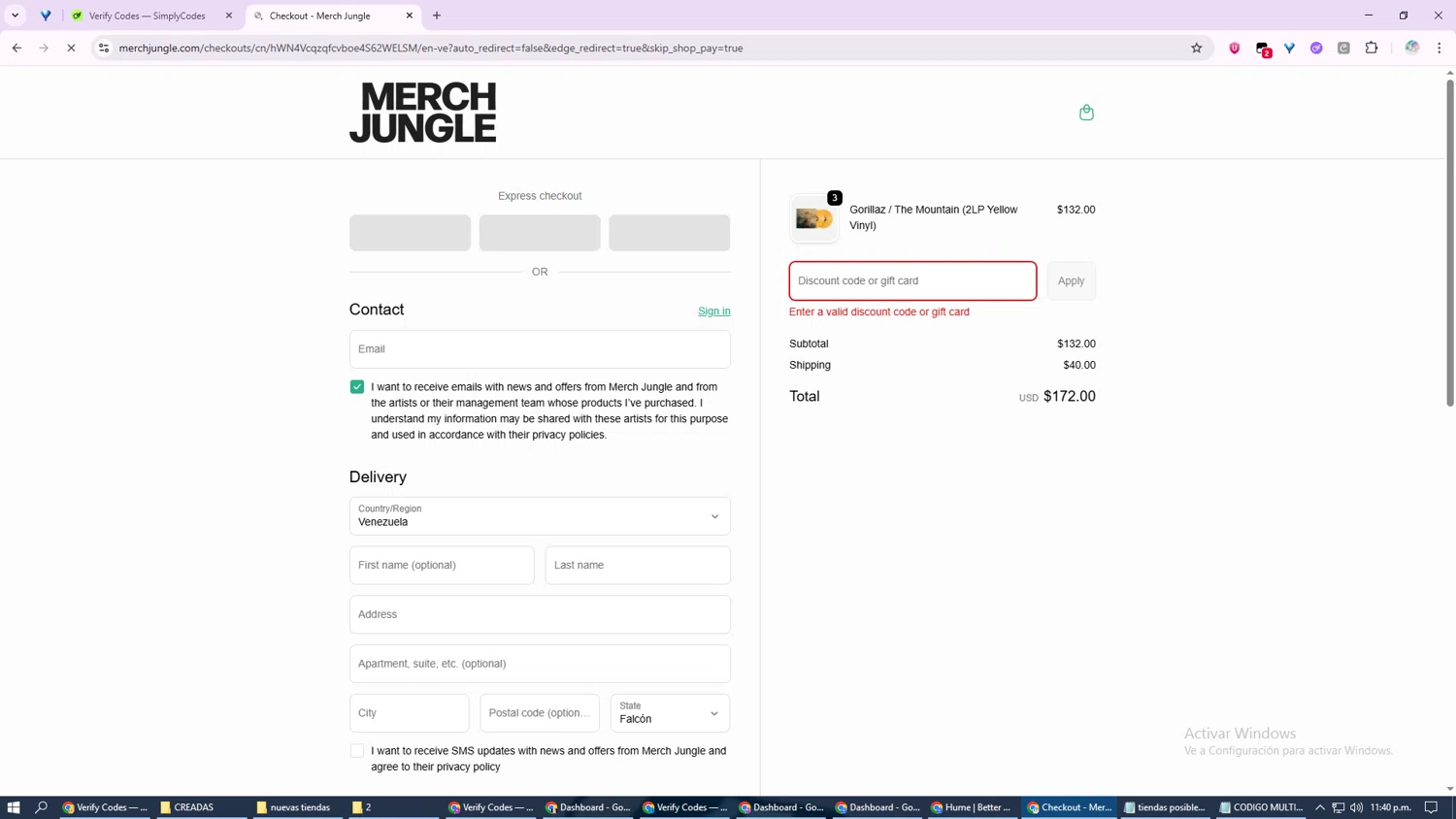Uncheck the email news and offers checkbox
Screen dimensions: 1456x819
[357, 386]
